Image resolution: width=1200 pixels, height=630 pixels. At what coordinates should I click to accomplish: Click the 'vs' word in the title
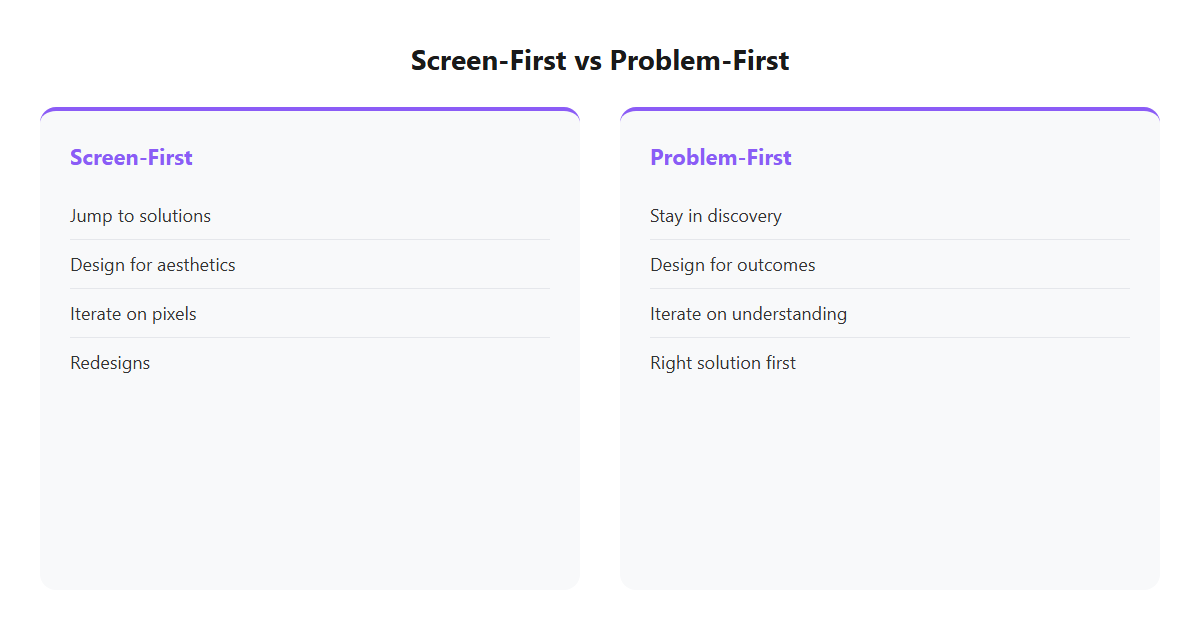coord(589,61)
